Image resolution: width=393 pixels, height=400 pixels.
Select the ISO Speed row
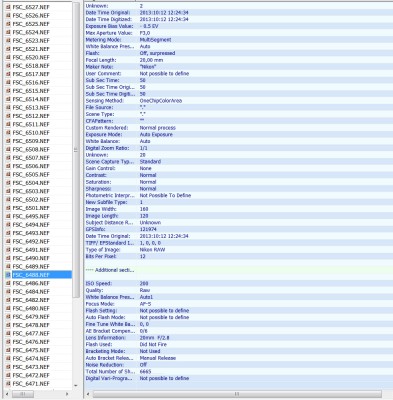tap(238, 283)
